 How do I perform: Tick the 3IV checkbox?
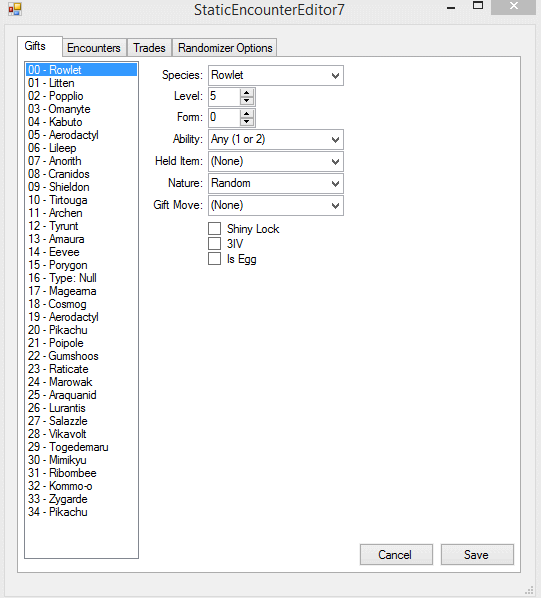[x=214, y=243]
